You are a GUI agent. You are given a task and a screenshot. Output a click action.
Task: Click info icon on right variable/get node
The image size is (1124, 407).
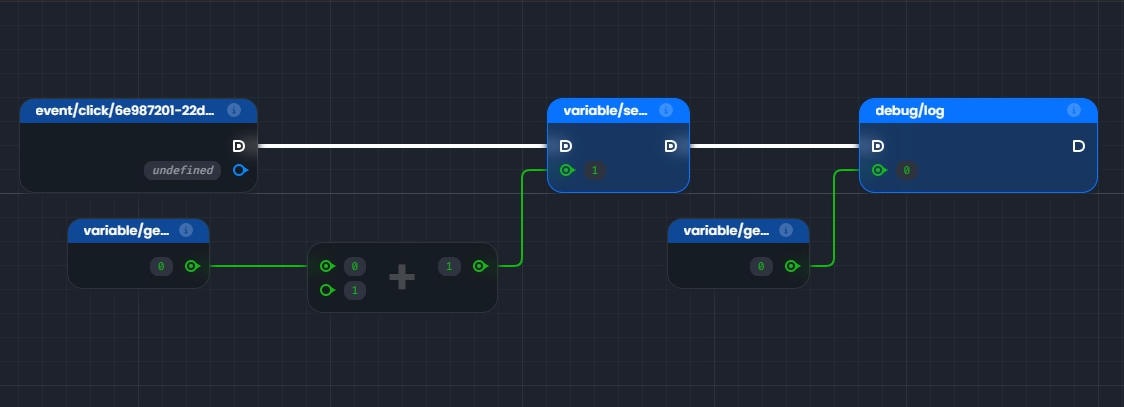786,231
